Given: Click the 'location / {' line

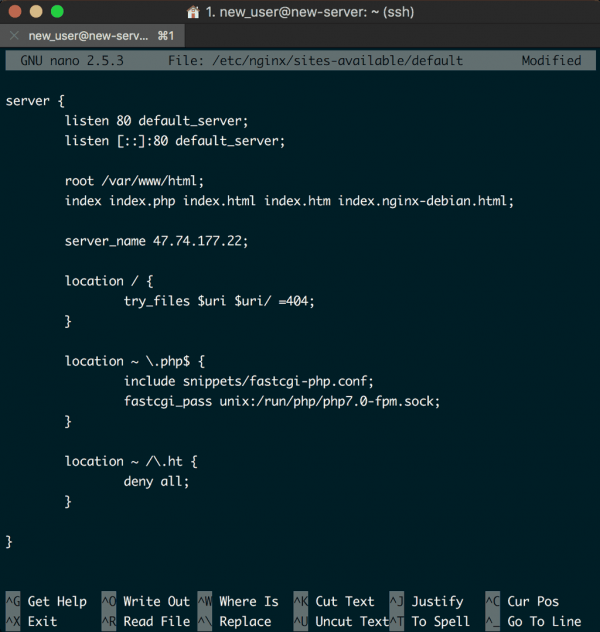Looking at the screenshot, I should click(109, 281).
